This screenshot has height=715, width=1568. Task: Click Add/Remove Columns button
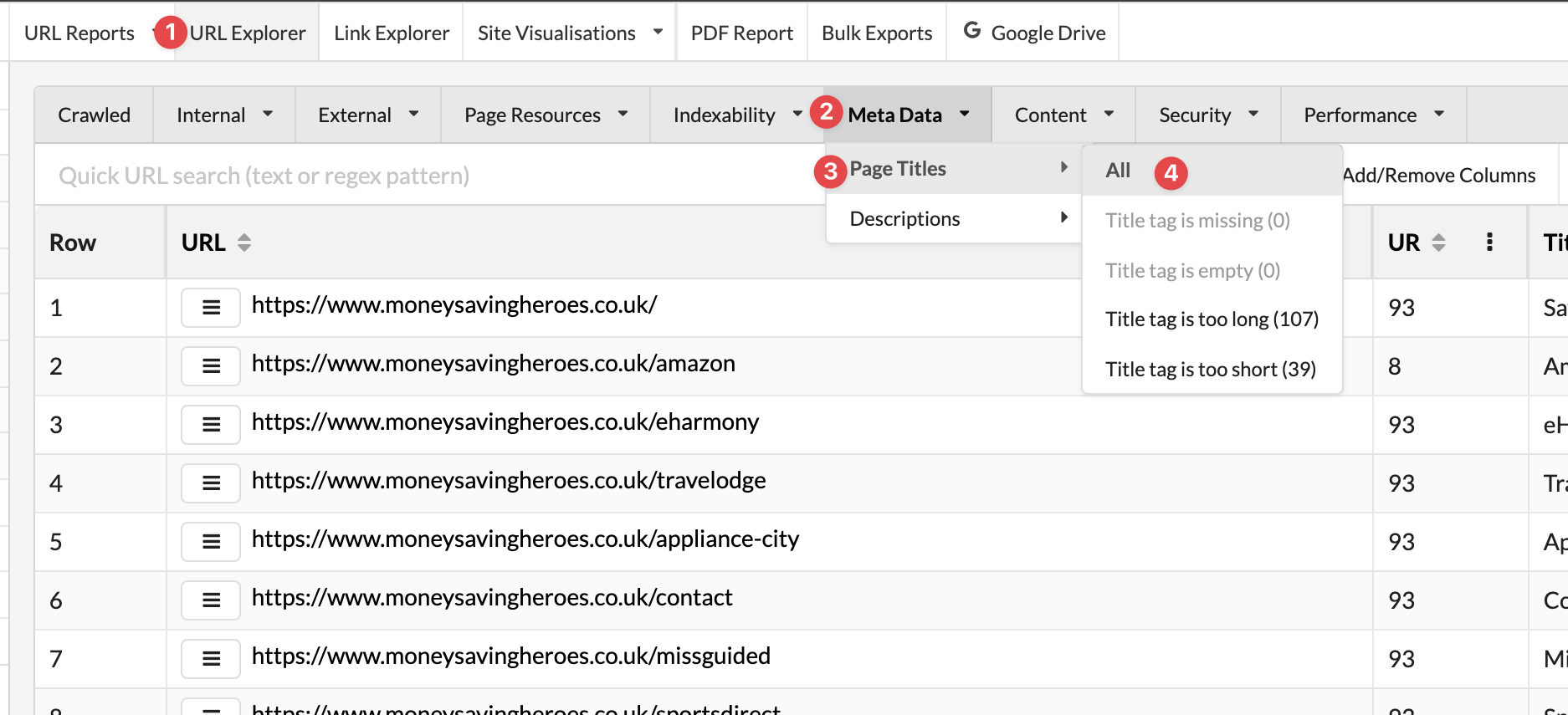1439,176
